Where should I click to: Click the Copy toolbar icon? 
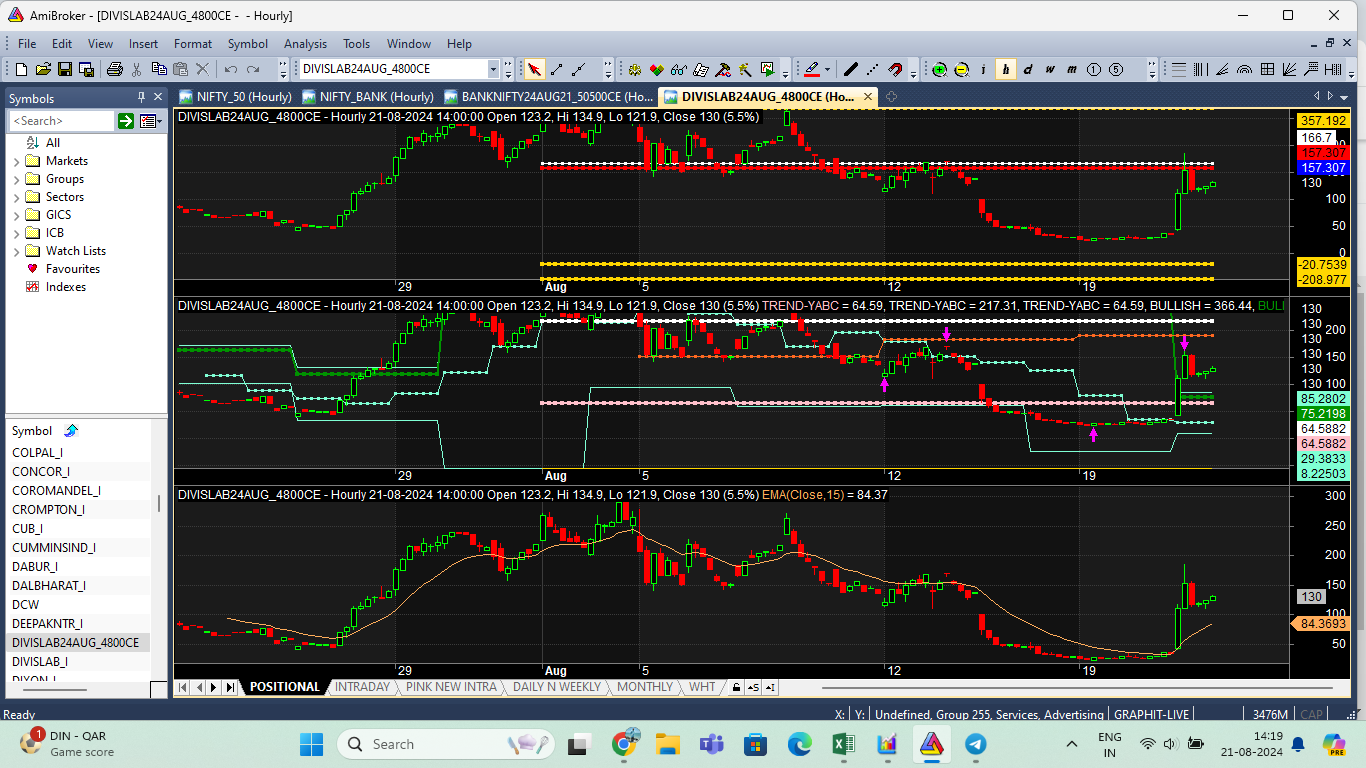point(159,69)
